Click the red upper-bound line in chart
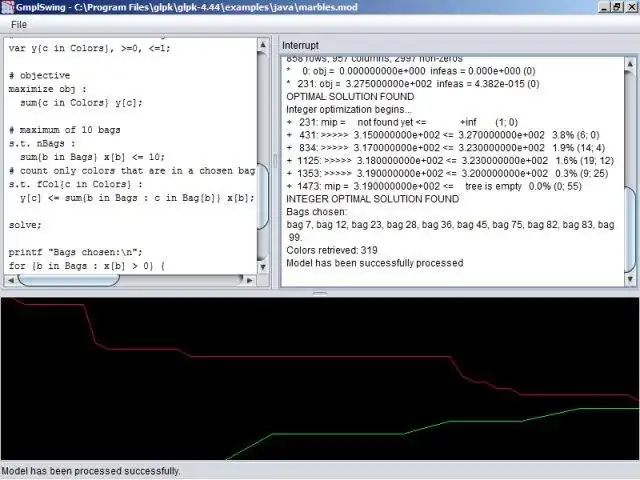This screenshot has width=640, height=480. [318, 357]
